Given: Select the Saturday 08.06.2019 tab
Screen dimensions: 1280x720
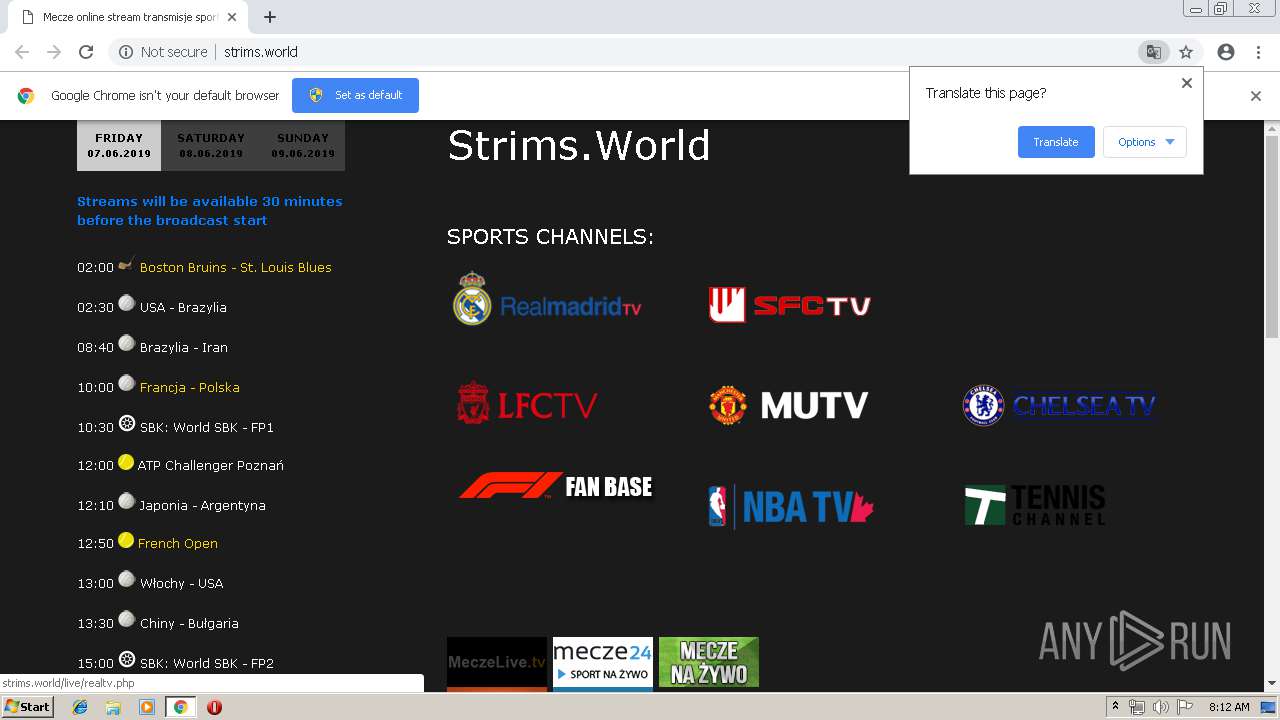Looking at the screenshot, I should [x=211, y=146].
